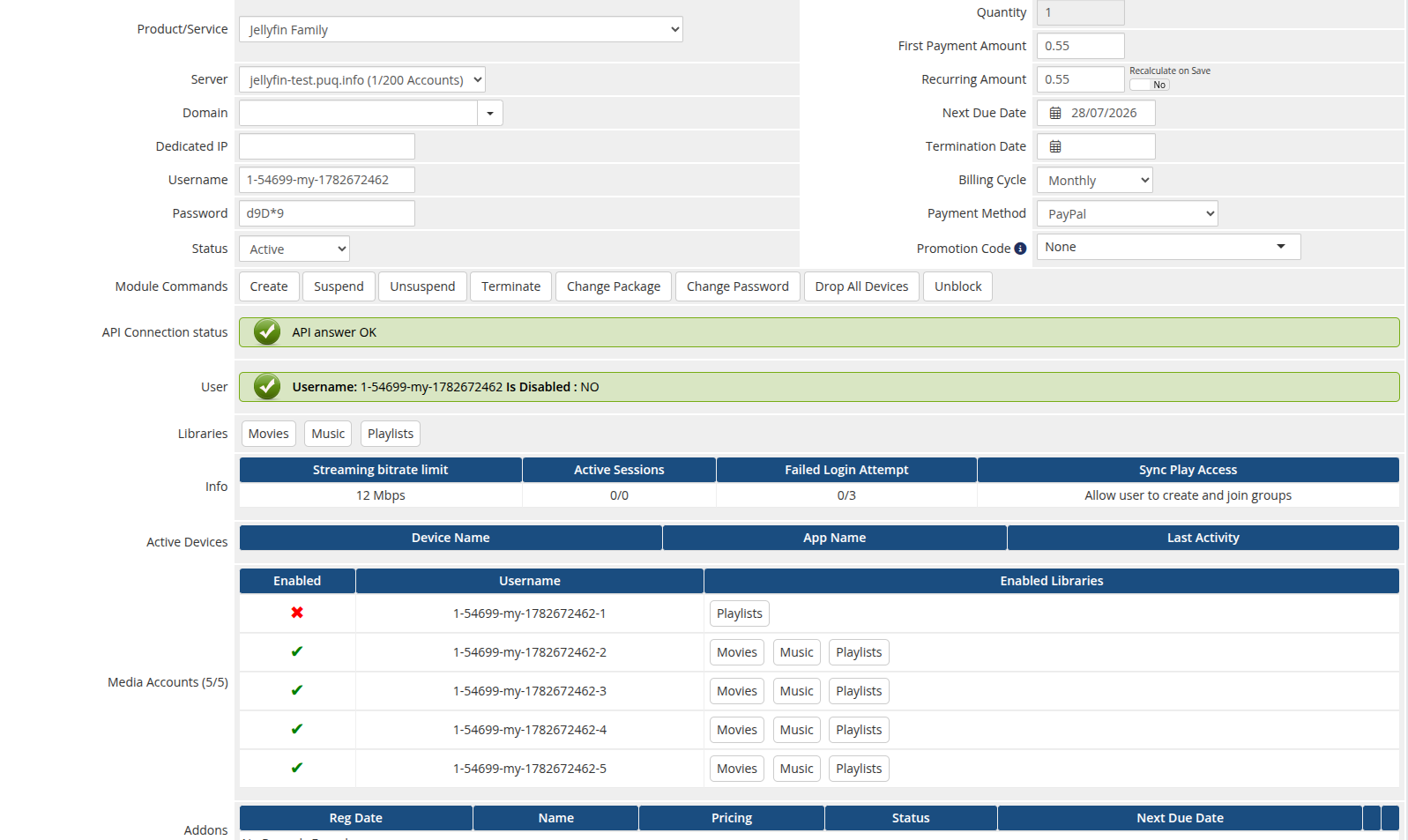The width and height of the screenshot is (1408, 840).
Task: Click the Enabled Libraries column header
Action: point(1051,581)
